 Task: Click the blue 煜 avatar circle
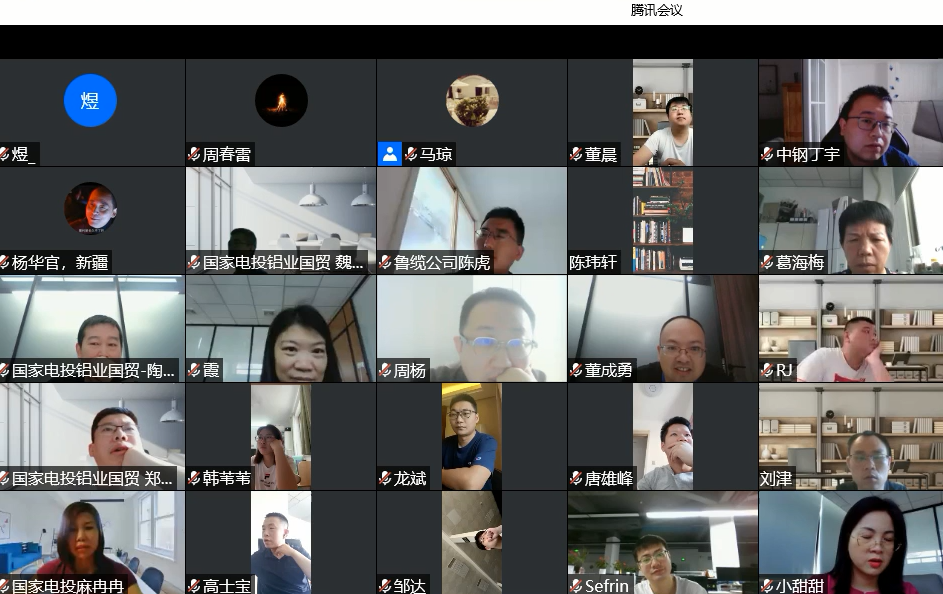90,101
